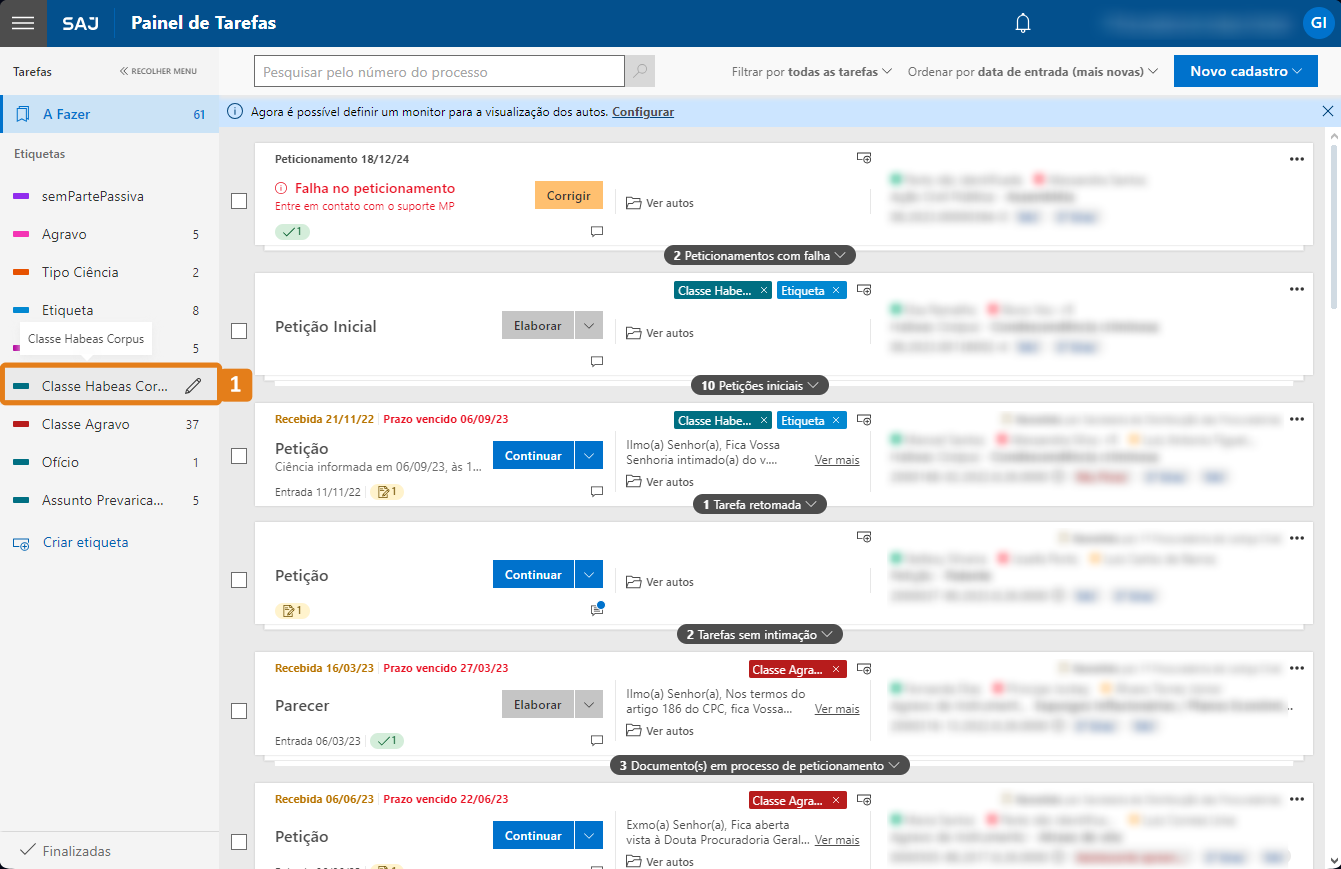Open the three-dots menu on Falha no peticionamento card
1341x869 pixels.
[1296, 159]
